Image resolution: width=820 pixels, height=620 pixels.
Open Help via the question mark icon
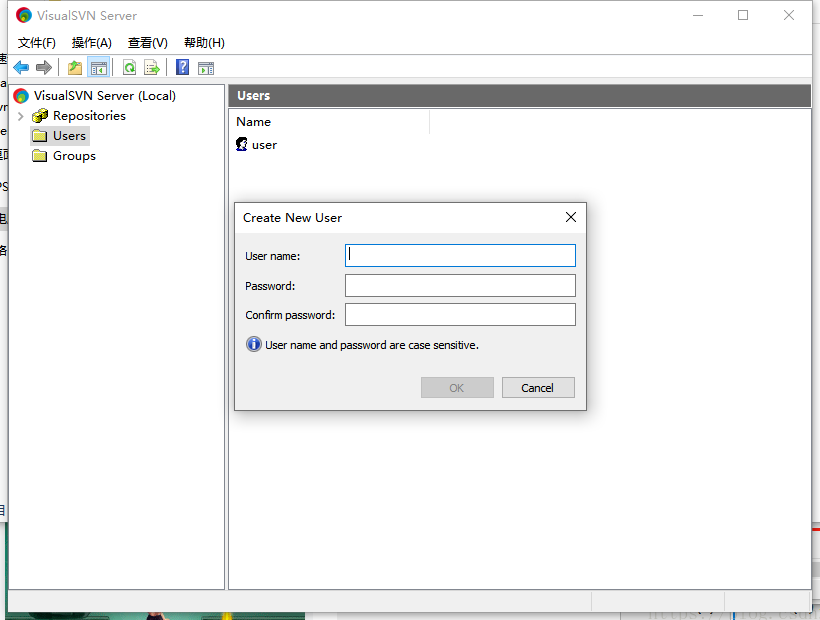point(183,67)
